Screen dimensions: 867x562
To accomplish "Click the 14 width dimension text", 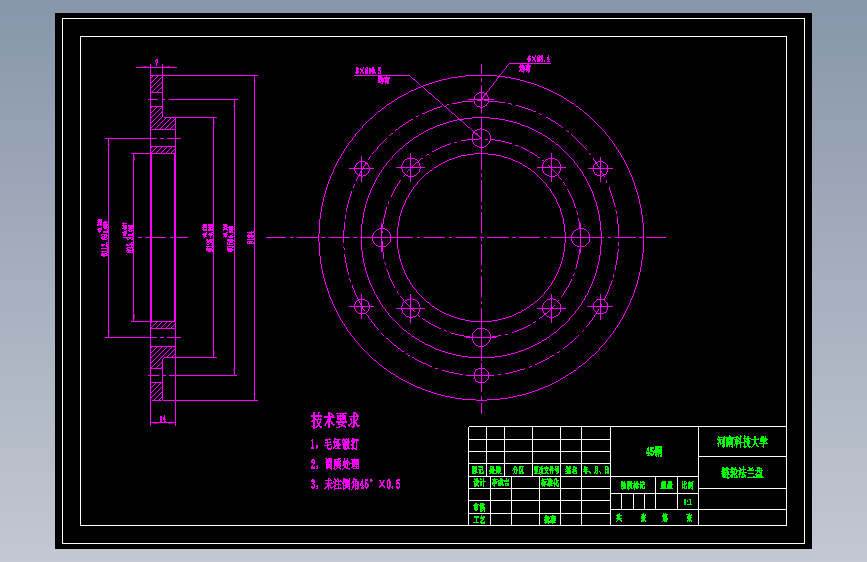I will (163, 419).
